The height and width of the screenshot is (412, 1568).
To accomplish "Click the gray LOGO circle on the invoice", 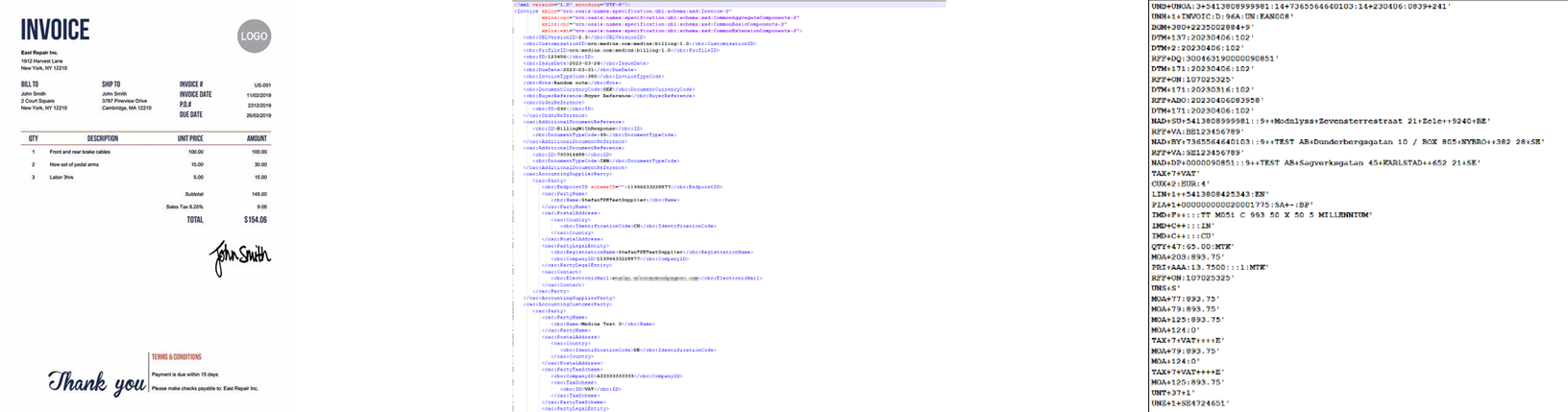I will [x=254, y=37].
